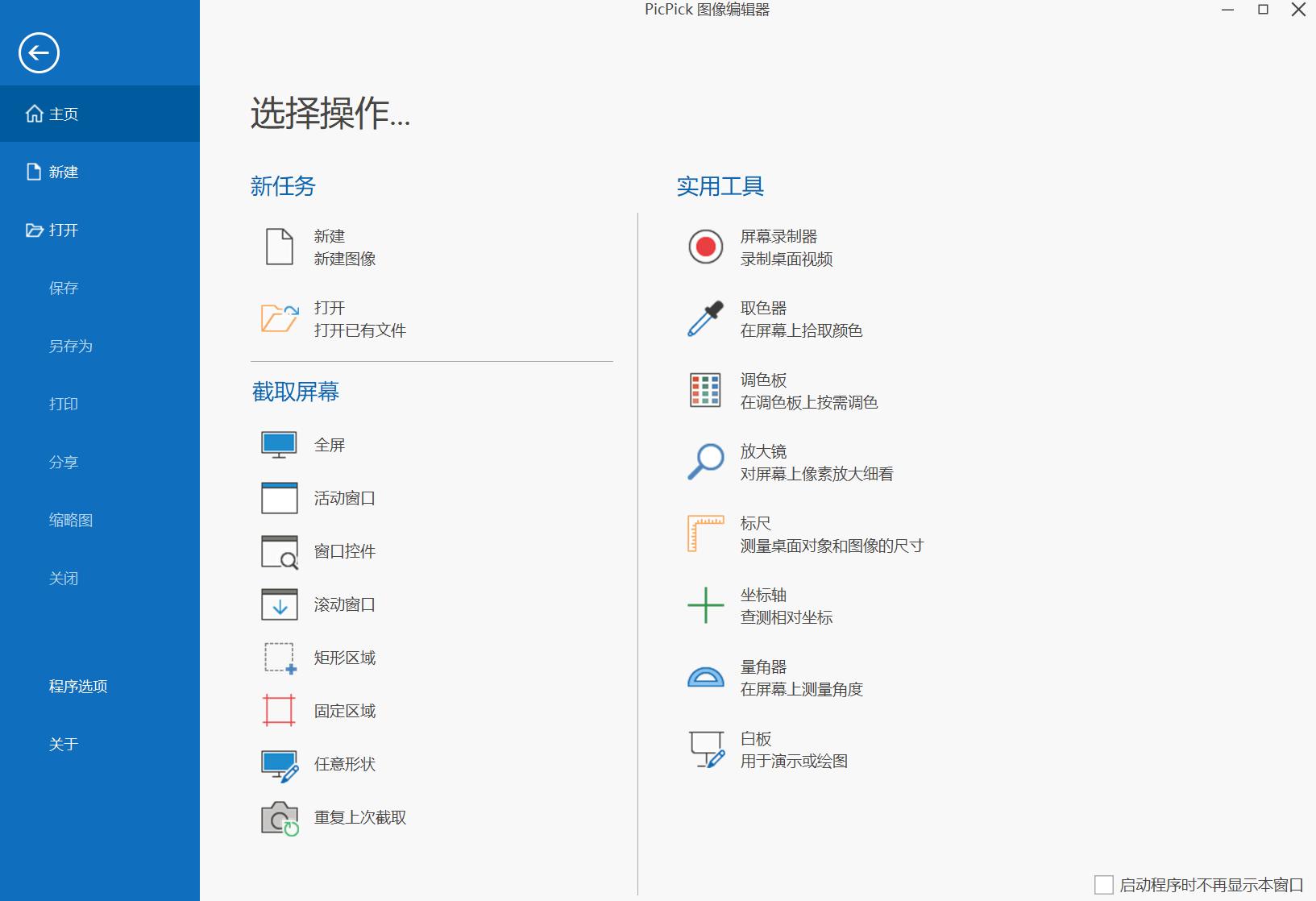Select freehand (任意形状) capture
The height and width of the screenshot is (901, 1316).
pyautogui.click(x=280, y=766)
